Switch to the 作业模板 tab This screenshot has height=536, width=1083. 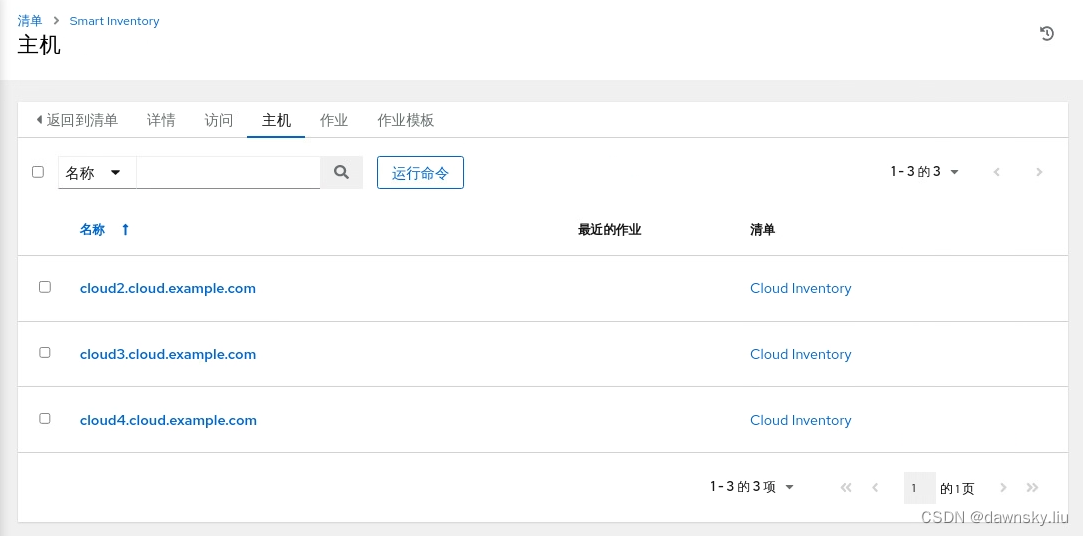click(405, 120)
